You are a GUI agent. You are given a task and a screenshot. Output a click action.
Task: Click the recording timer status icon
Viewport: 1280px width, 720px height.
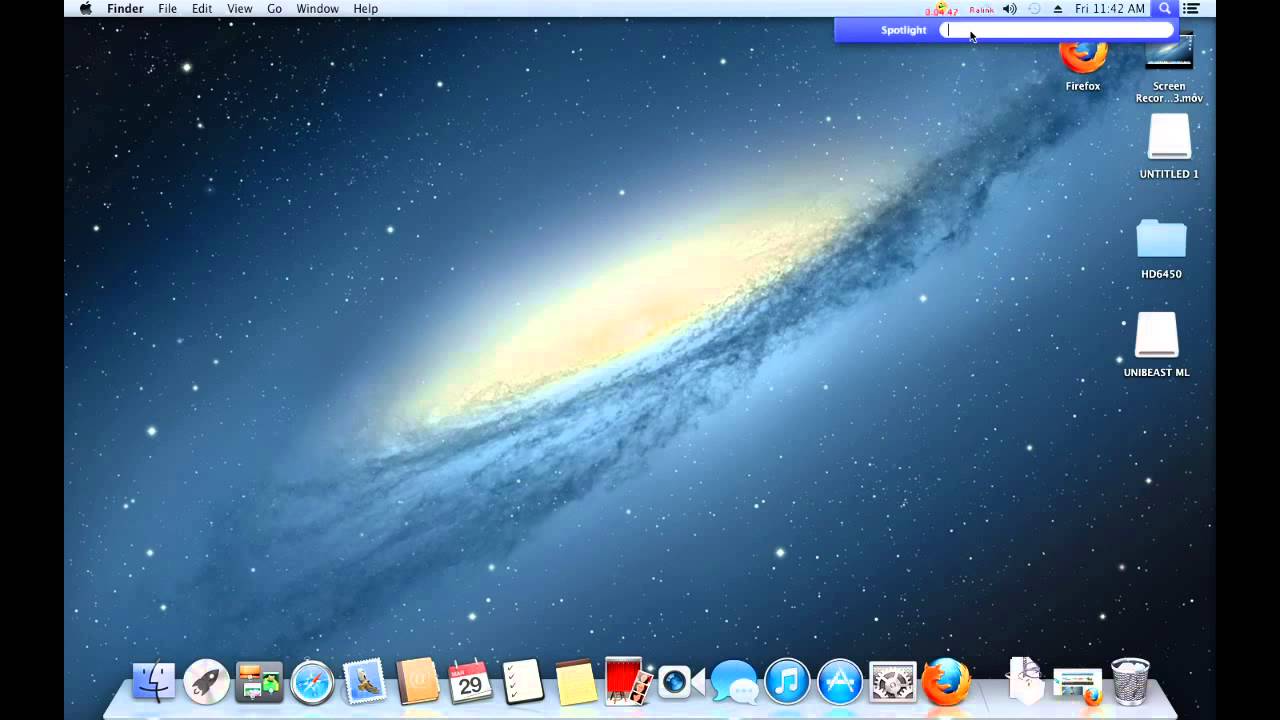point(941,9)
